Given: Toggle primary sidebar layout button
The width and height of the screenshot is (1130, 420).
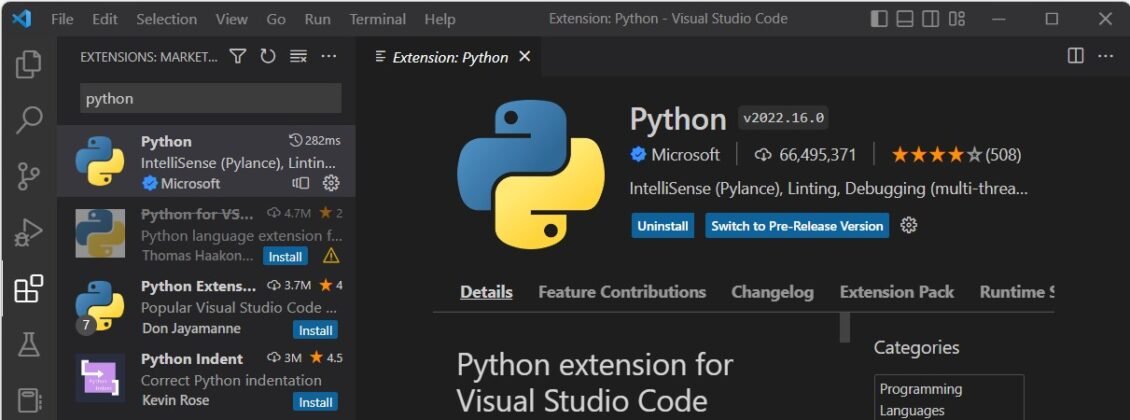Looking at the screenshot, I should [879, 19].
